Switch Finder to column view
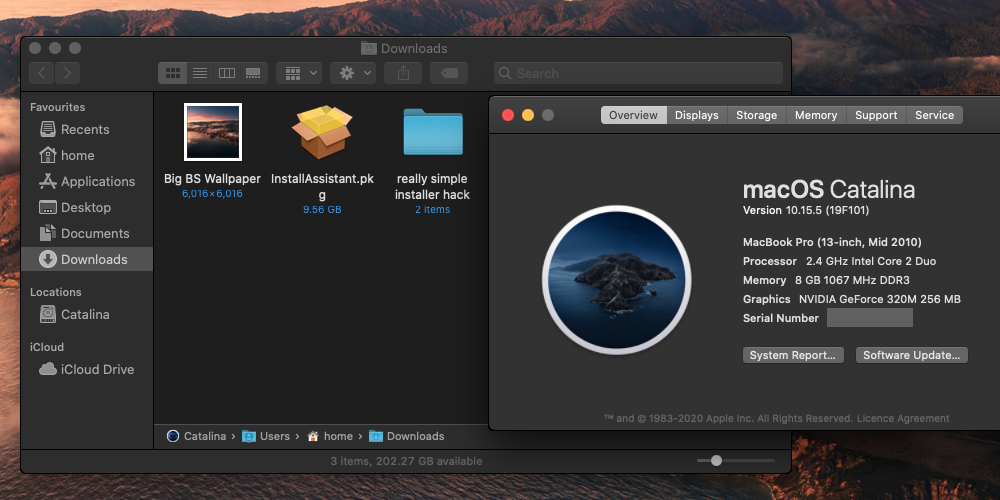The image size is (1000, 500). point(226,73)
